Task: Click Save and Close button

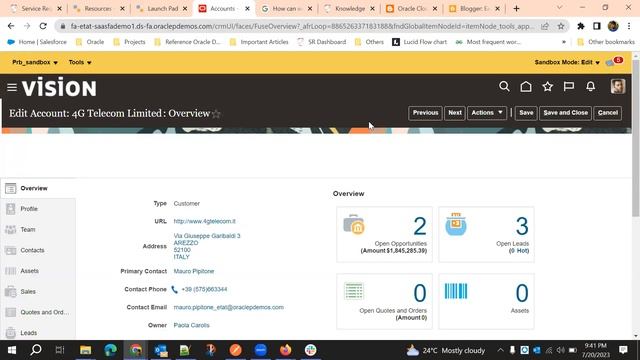Action: point(565,113)
